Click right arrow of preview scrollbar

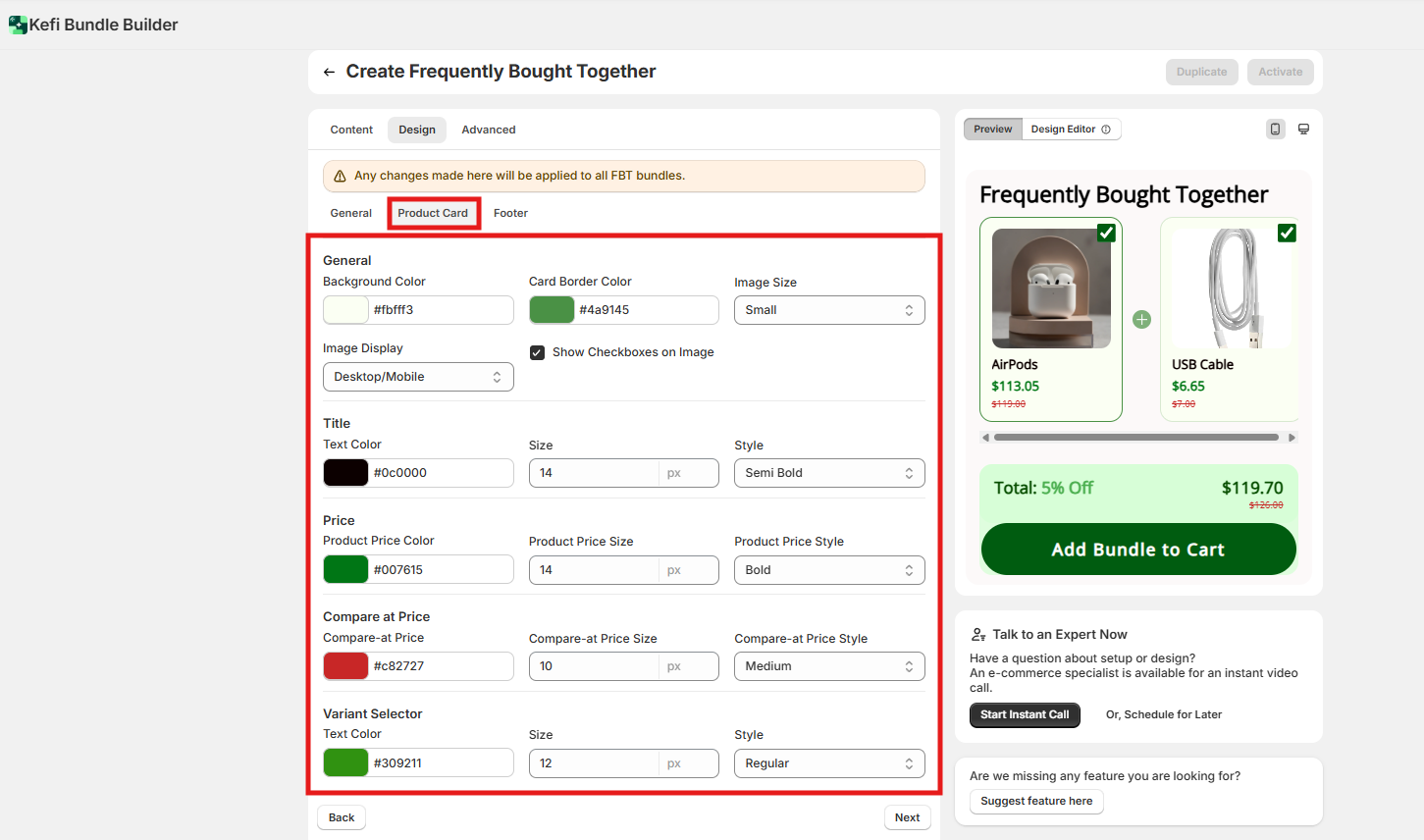[x=1292, y=438]
